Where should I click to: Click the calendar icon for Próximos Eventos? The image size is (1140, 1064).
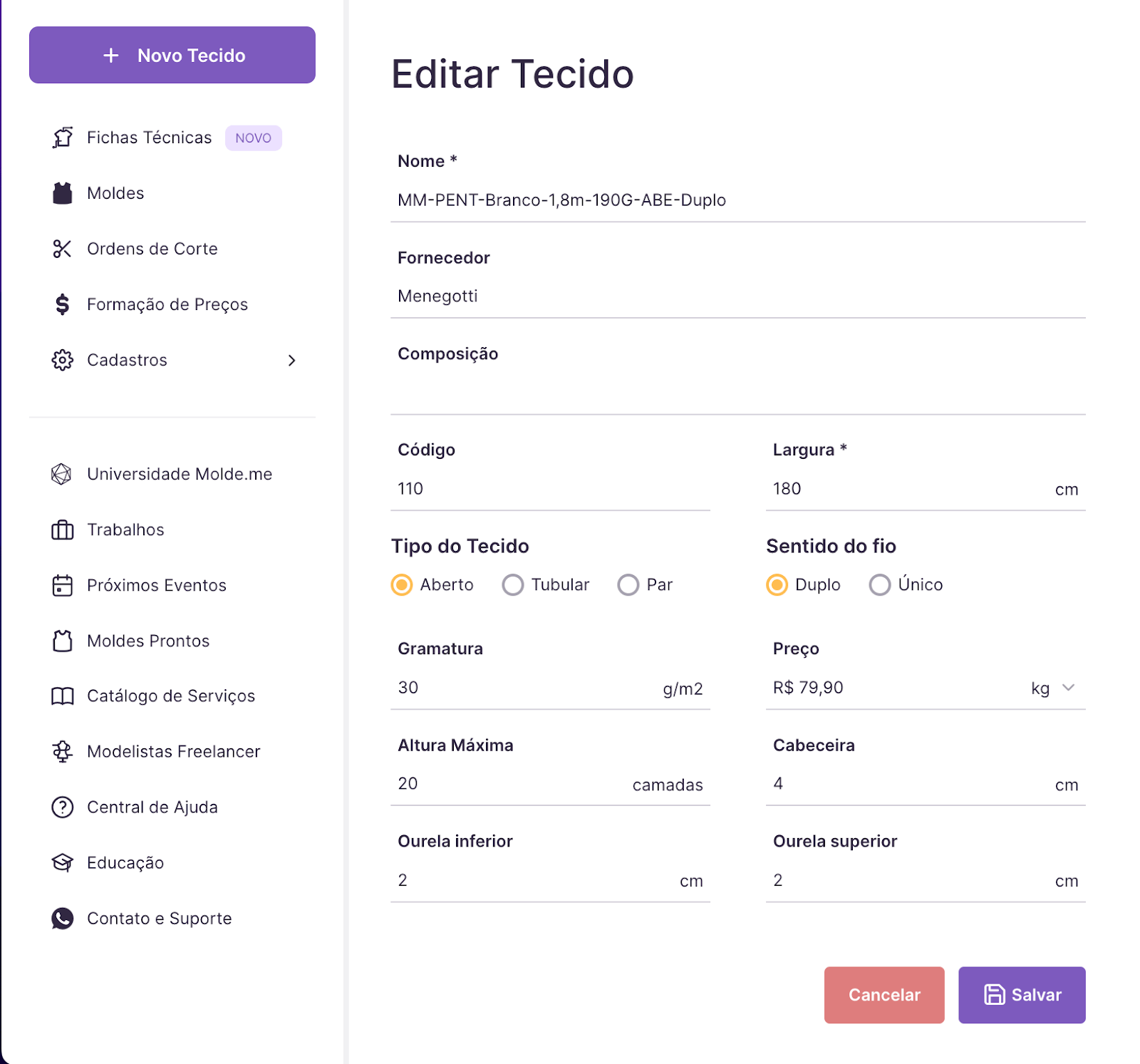(63, 585)
